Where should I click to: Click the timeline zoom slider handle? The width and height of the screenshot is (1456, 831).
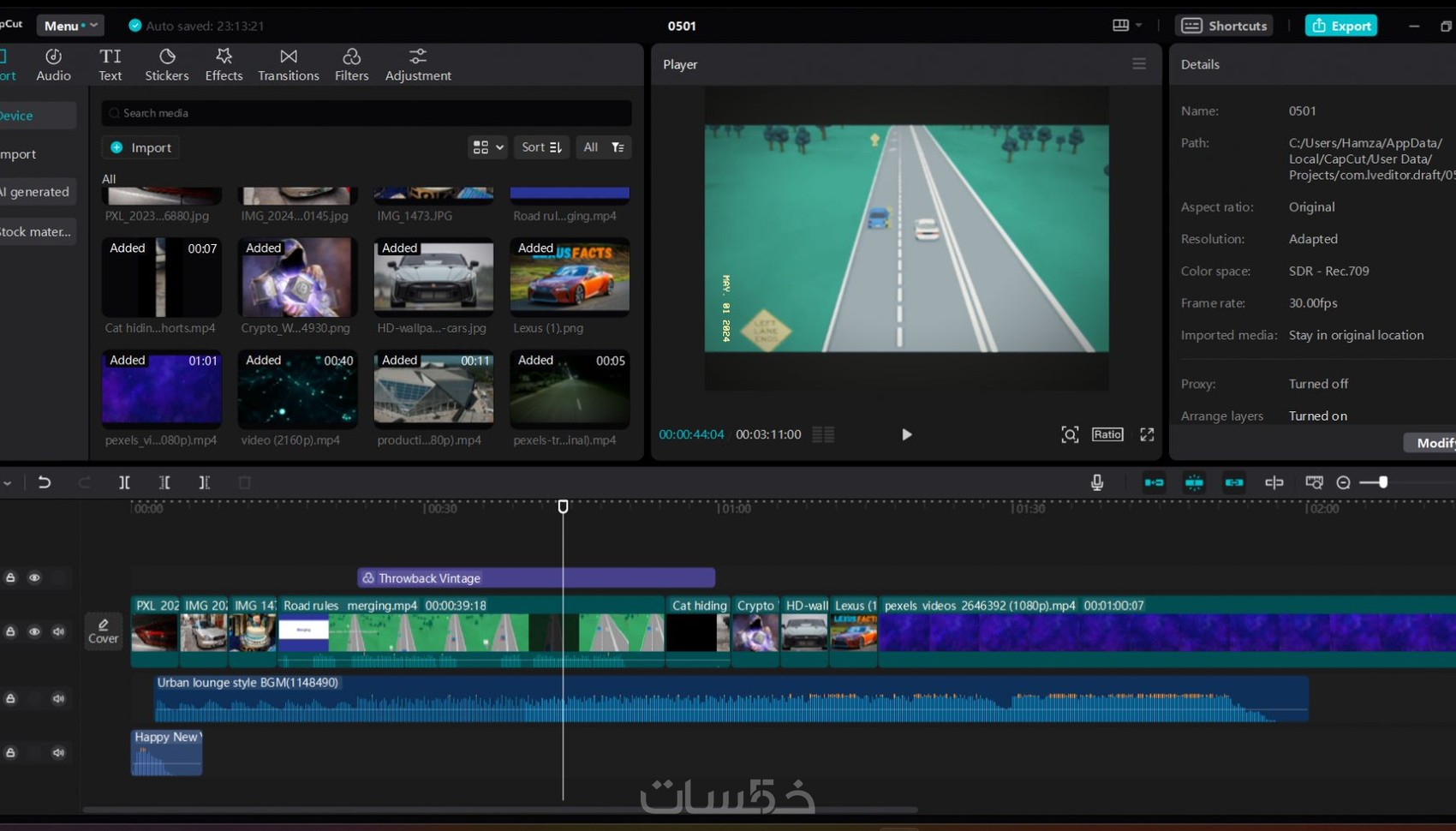pos(1382,482)
